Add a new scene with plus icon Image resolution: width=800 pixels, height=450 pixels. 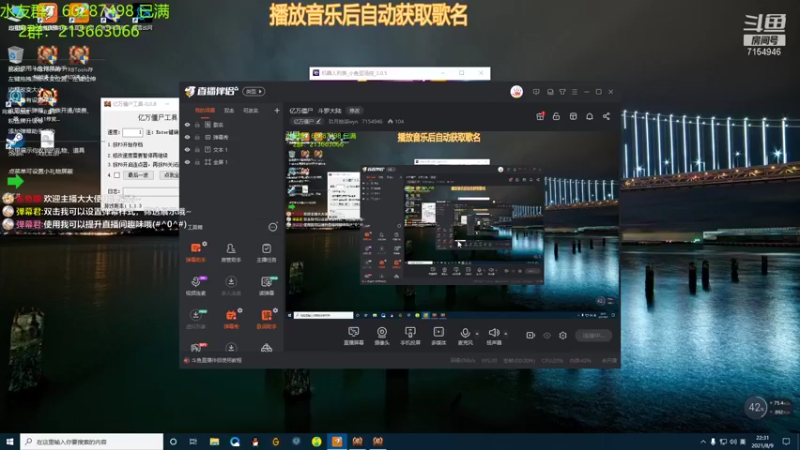point(277,110)
